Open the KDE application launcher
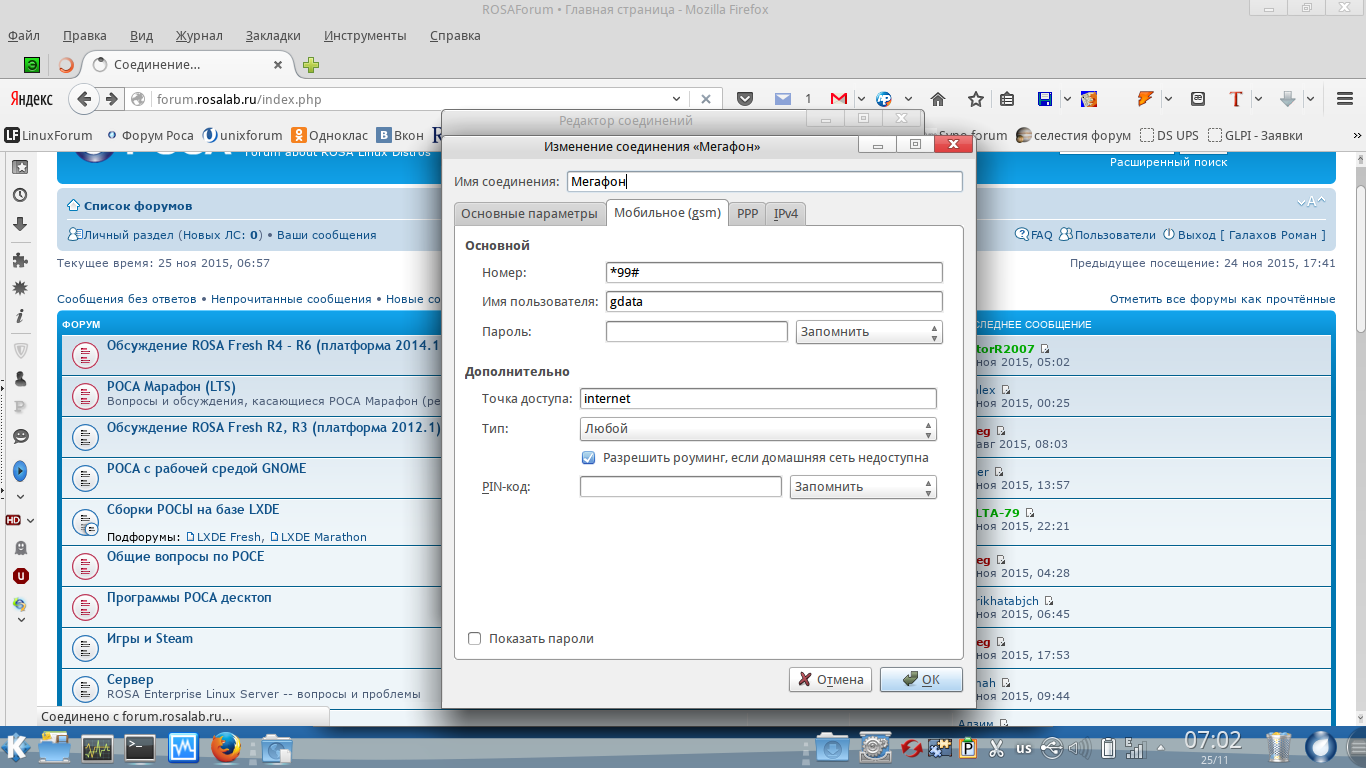The image size is (1366, 768). [17, 746]
